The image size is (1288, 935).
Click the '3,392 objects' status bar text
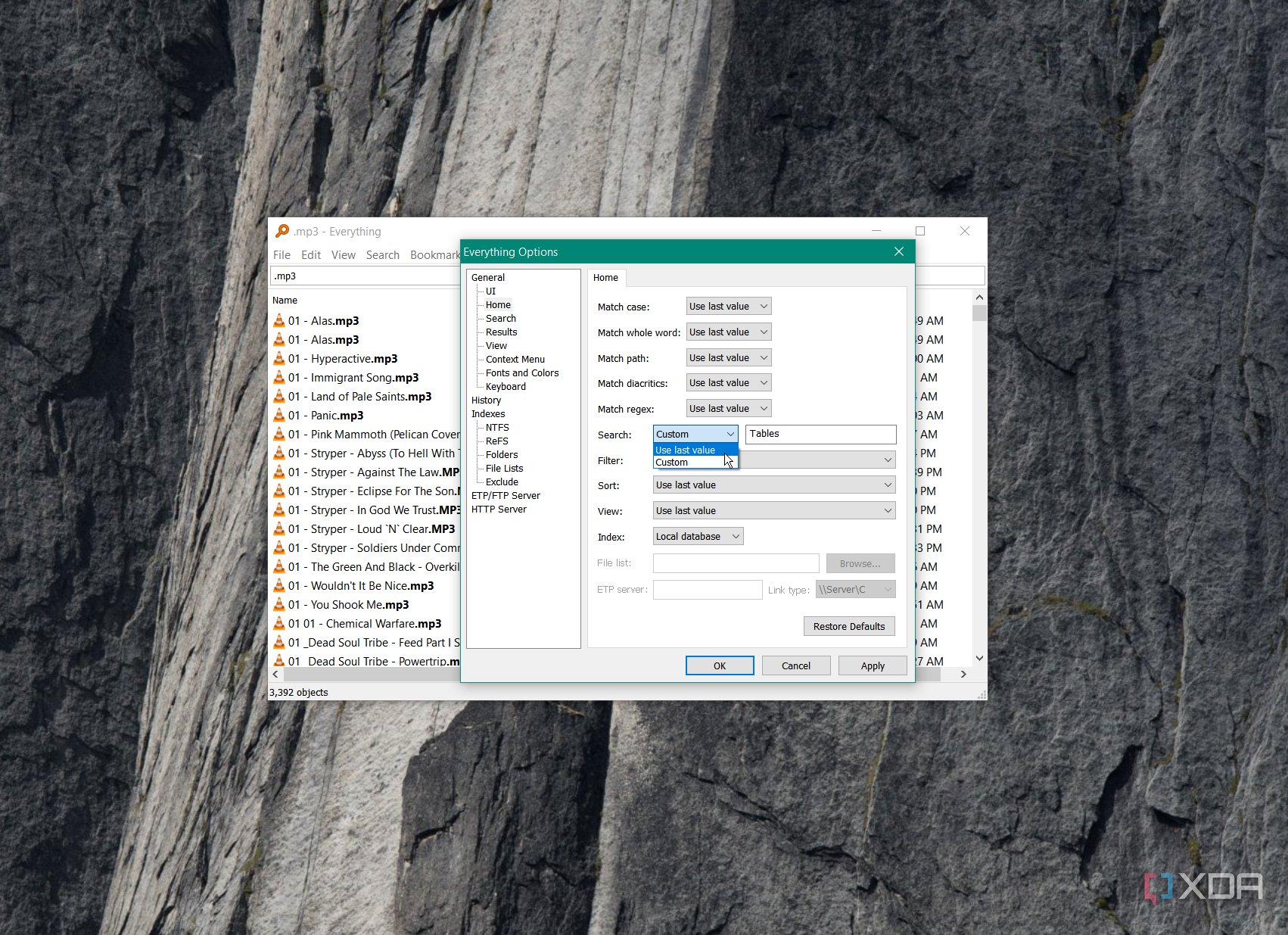[299, 692]
